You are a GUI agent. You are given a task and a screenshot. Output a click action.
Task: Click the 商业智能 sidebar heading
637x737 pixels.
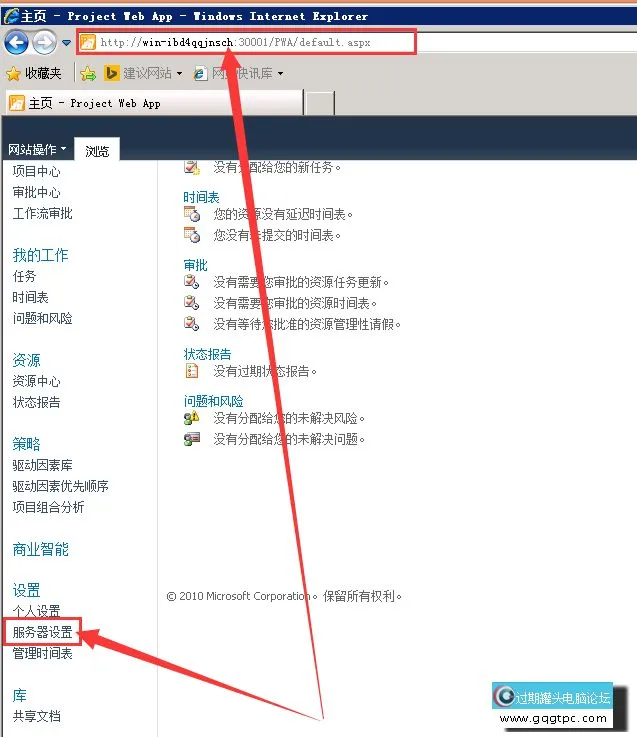(x=40, y=549)
